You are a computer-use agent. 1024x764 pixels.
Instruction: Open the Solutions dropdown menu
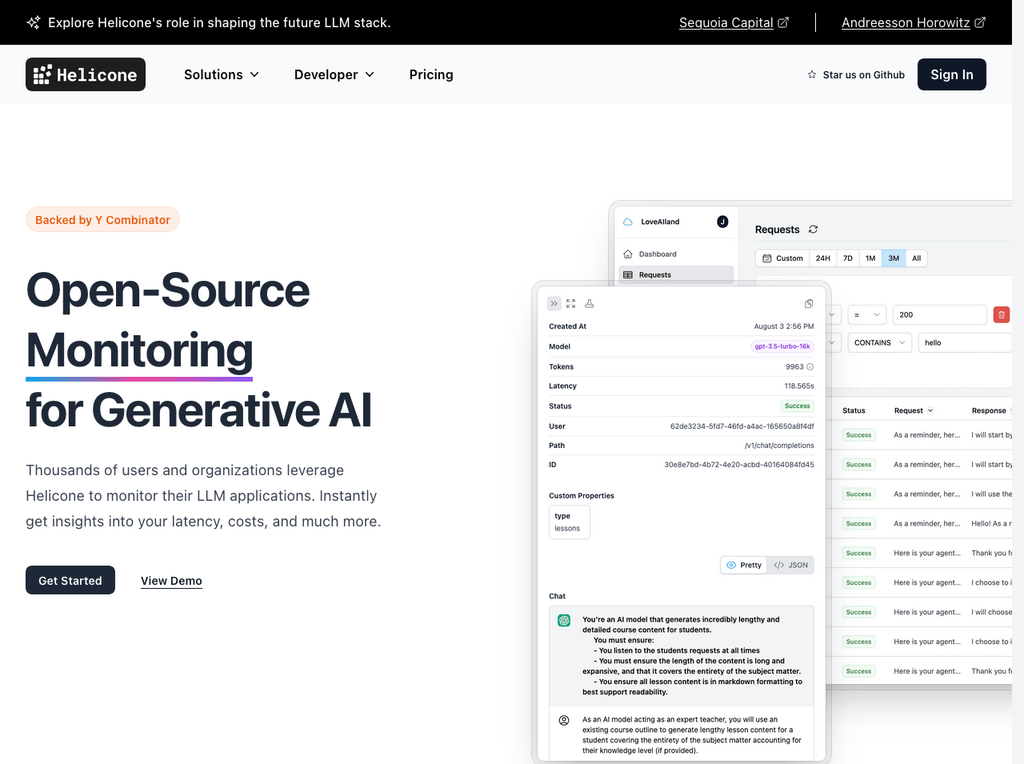[221, 75]
